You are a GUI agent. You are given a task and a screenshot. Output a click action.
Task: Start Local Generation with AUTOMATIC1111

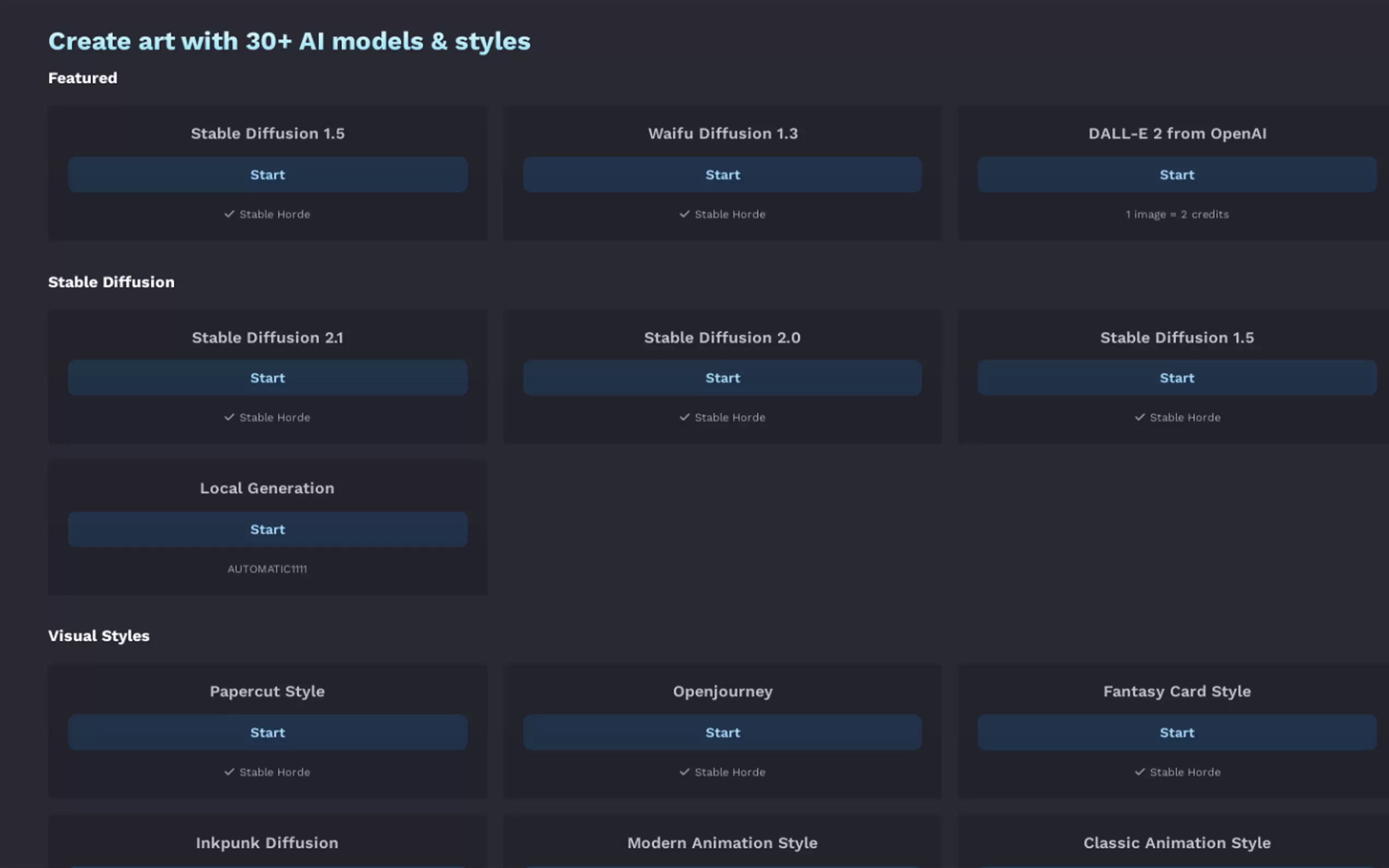click(x=267, y=529)
